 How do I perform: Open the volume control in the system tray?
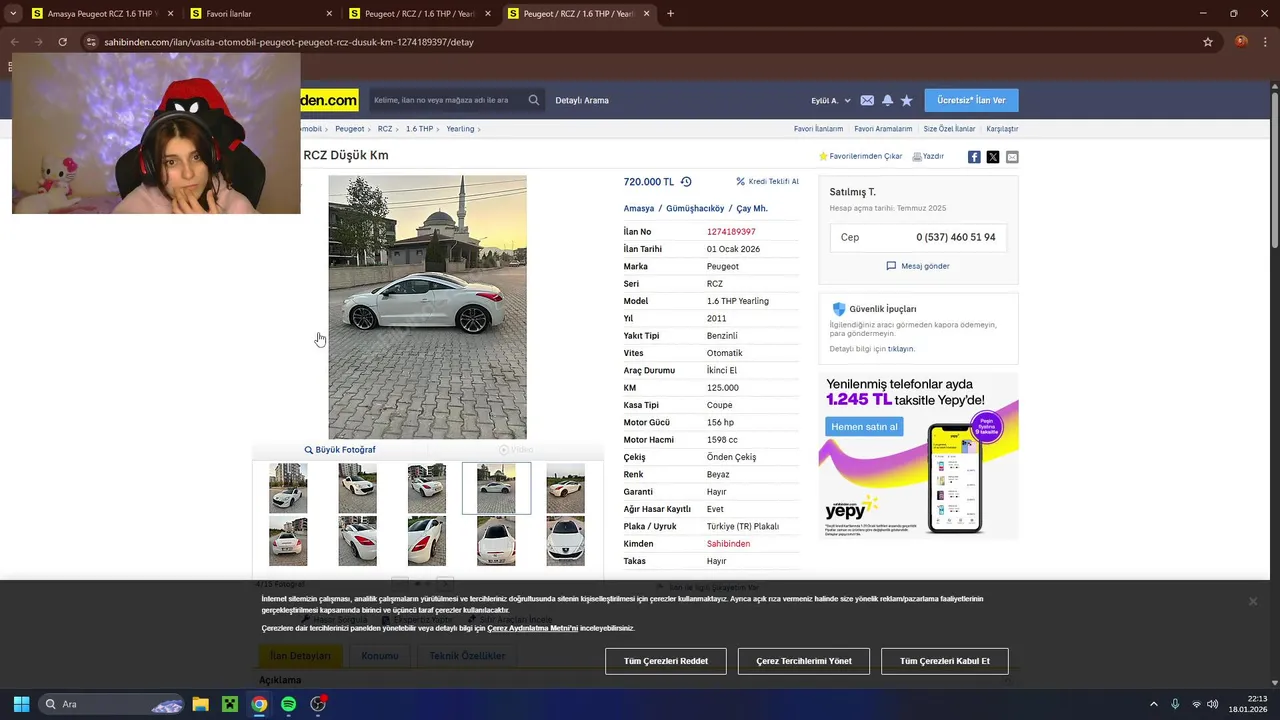click(1212, 704)
